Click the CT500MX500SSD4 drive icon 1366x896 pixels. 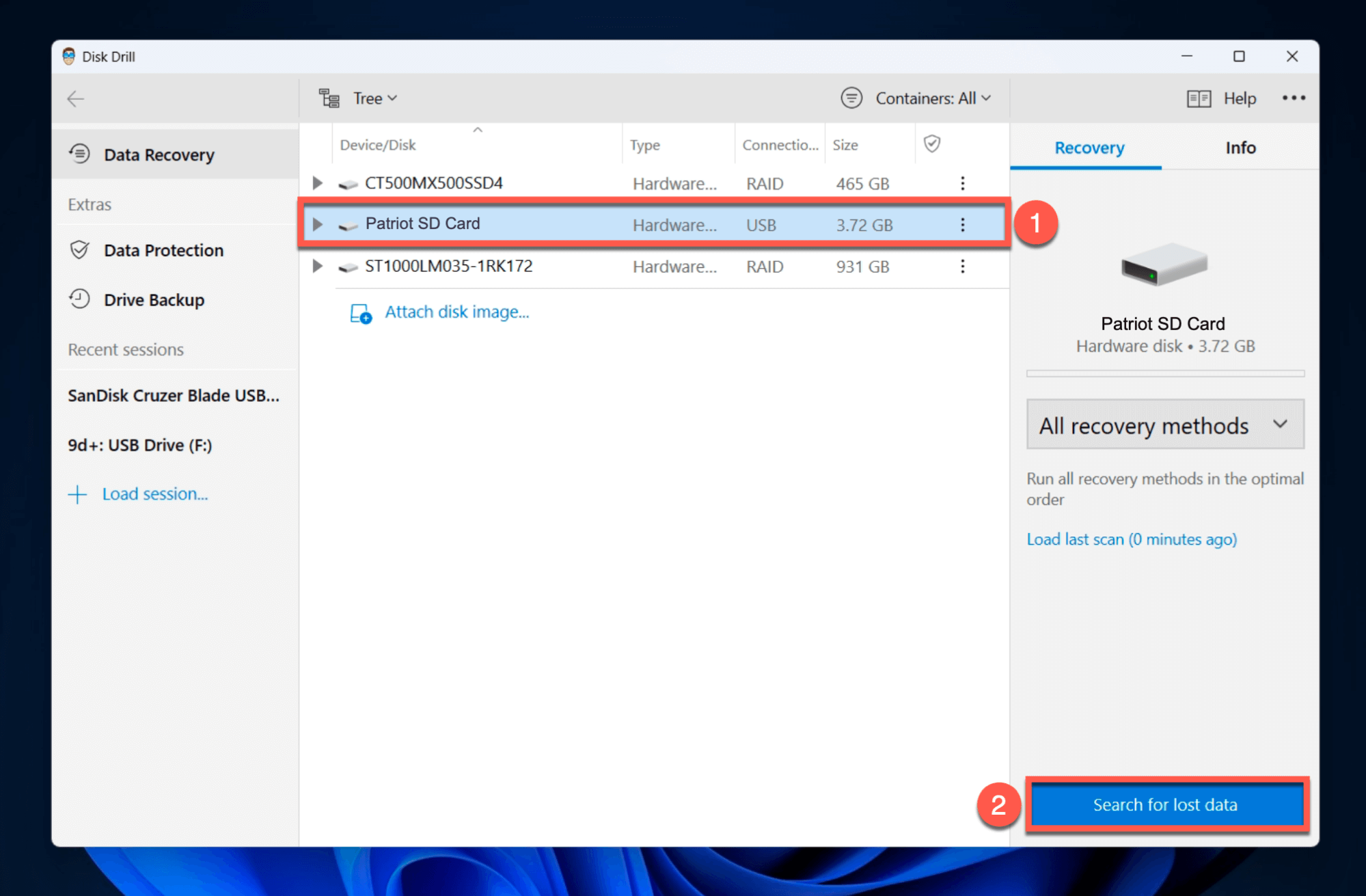348,185
